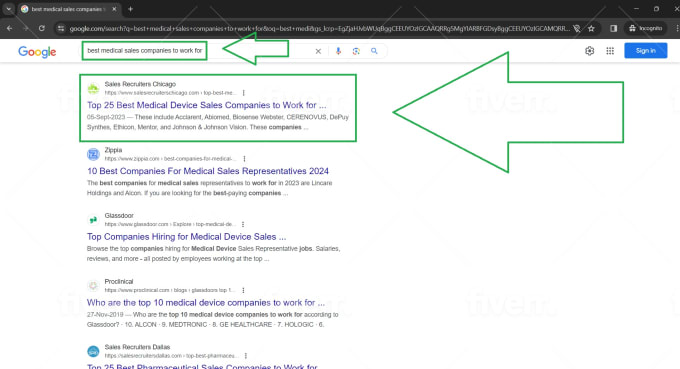This screenshot has width=680, height=369.
Task: Click the Proclinical site favicon
Action: (93, 286)
